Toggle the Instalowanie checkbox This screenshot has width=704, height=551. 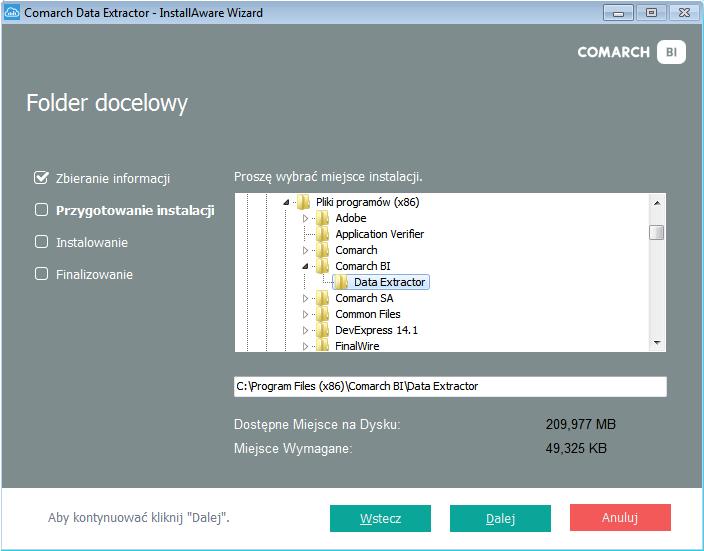tap(41, 242)
